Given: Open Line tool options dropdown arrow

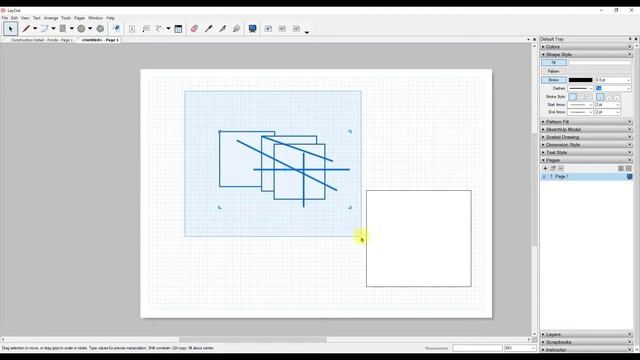Looking at the screenshot, I should [35, 29].
